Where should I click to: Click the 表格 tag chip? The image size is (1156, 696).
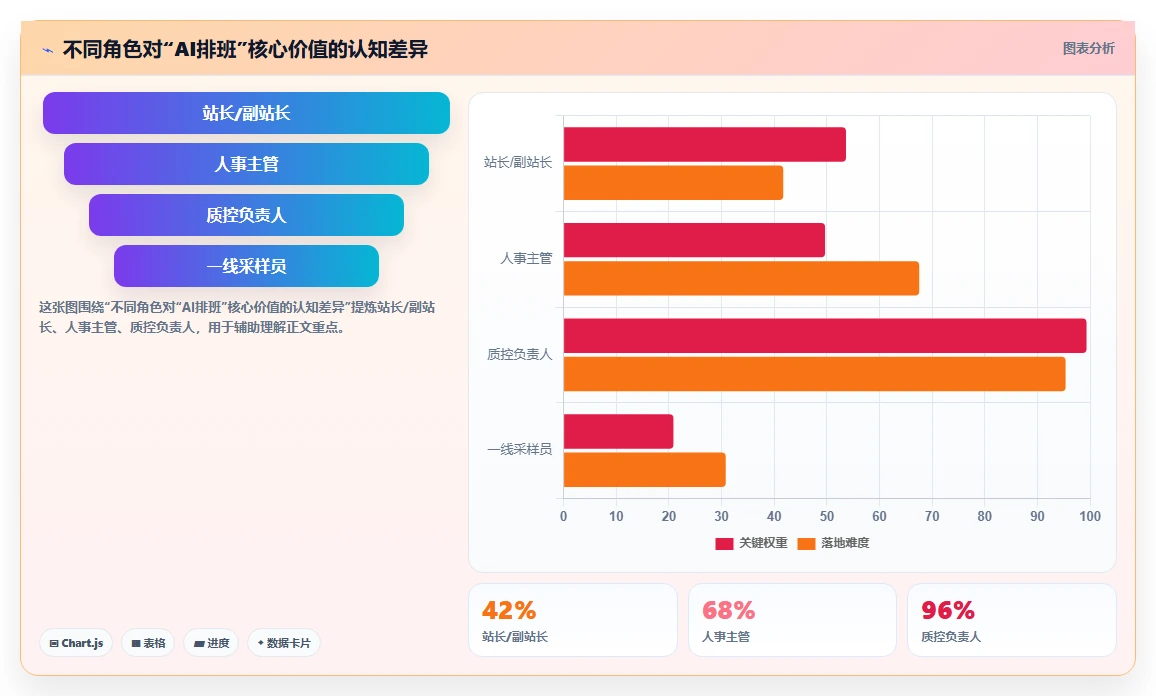[x=148, y=643]
